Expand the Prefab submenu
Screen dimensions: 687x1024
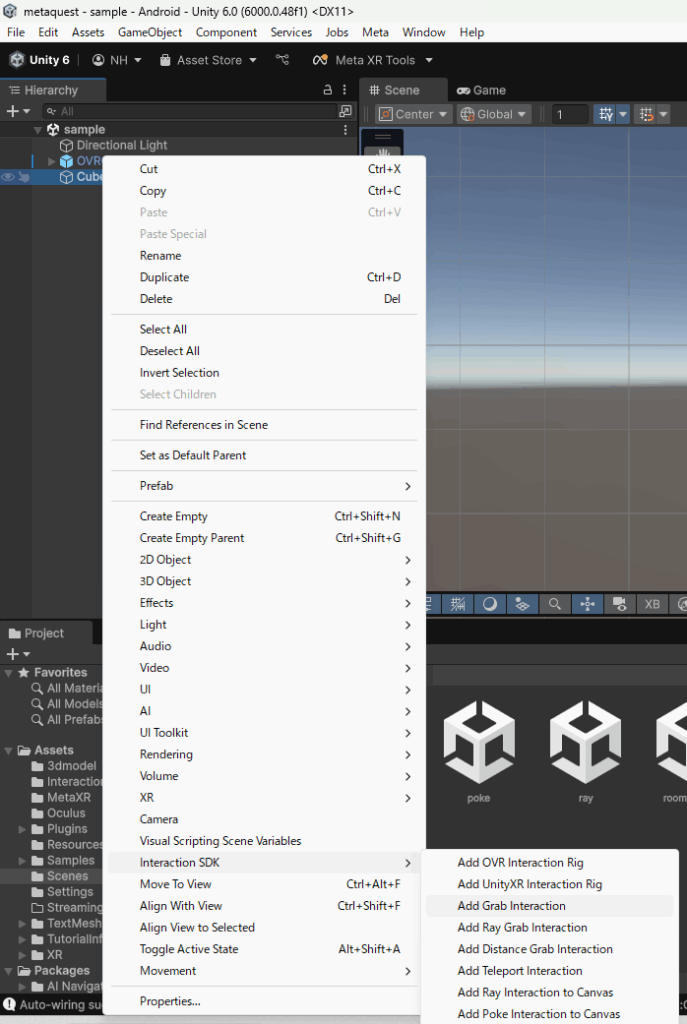pyautogui.click(x=264, y=486)
